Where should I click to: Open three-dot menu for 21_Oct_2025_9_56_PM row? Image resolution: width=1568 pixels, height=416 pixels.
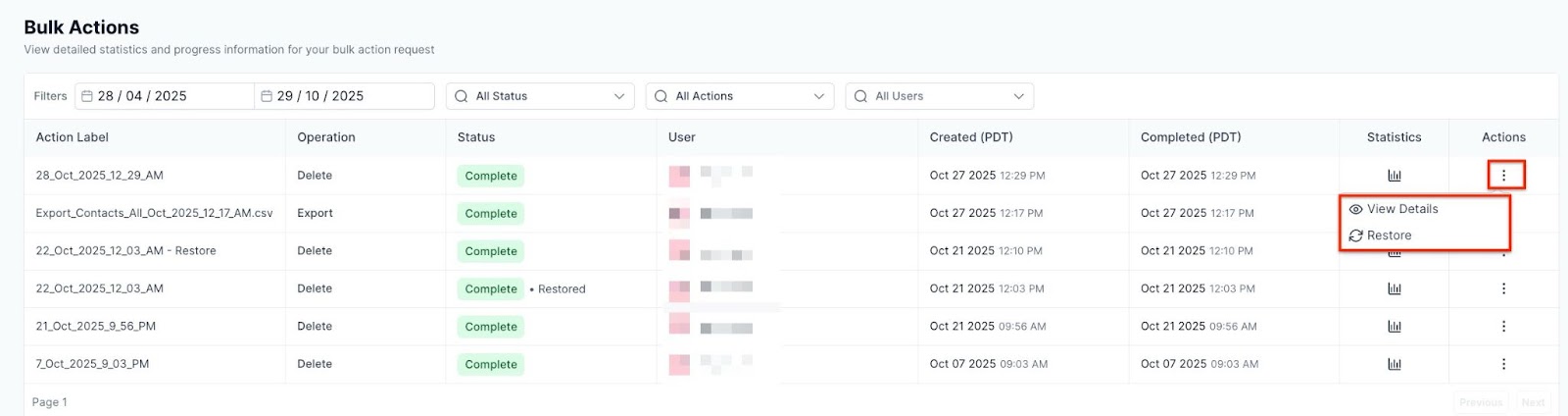click(1503, 327)
